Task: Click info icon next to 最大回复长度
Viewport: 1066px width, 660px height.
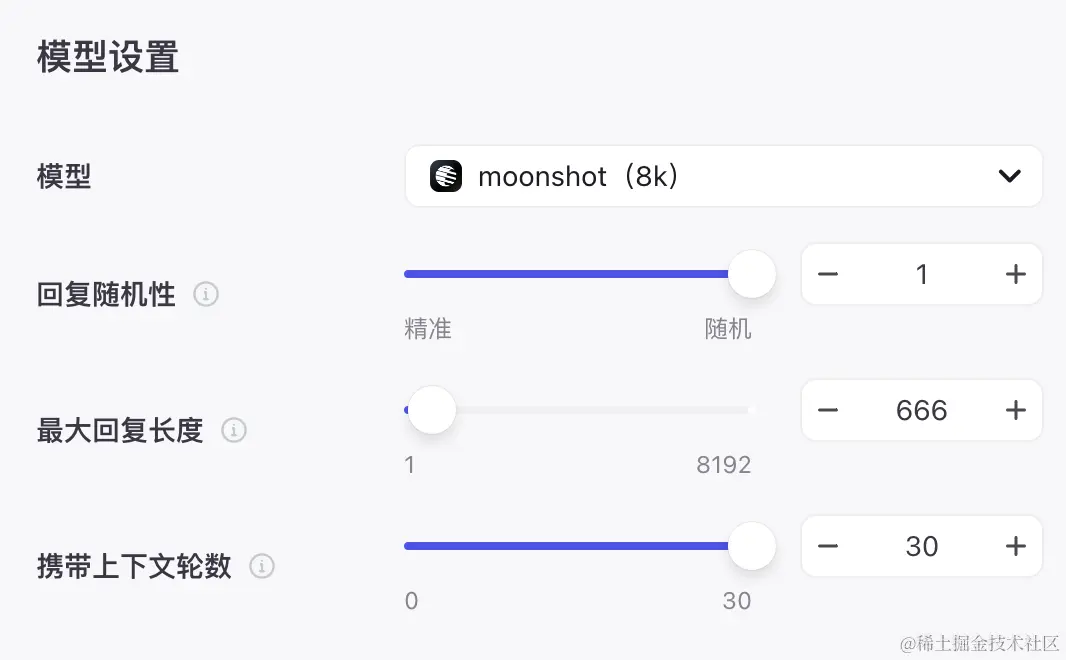Action: pos(233,431)
